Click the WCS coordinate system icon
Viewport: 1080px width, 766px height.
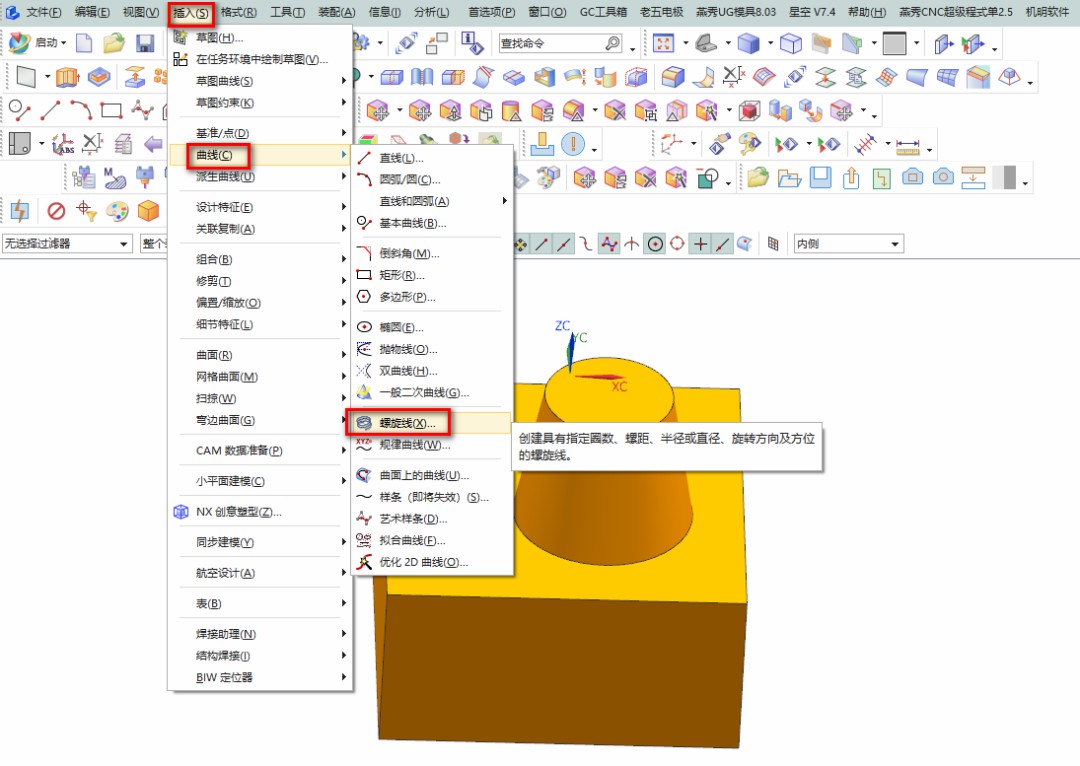point(61,144)
